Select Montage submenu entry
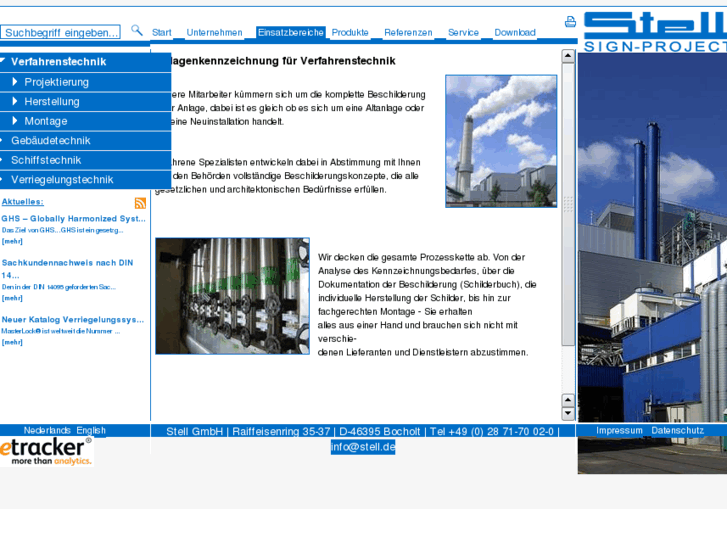727x545 pixels. click(x=46, y=121)
